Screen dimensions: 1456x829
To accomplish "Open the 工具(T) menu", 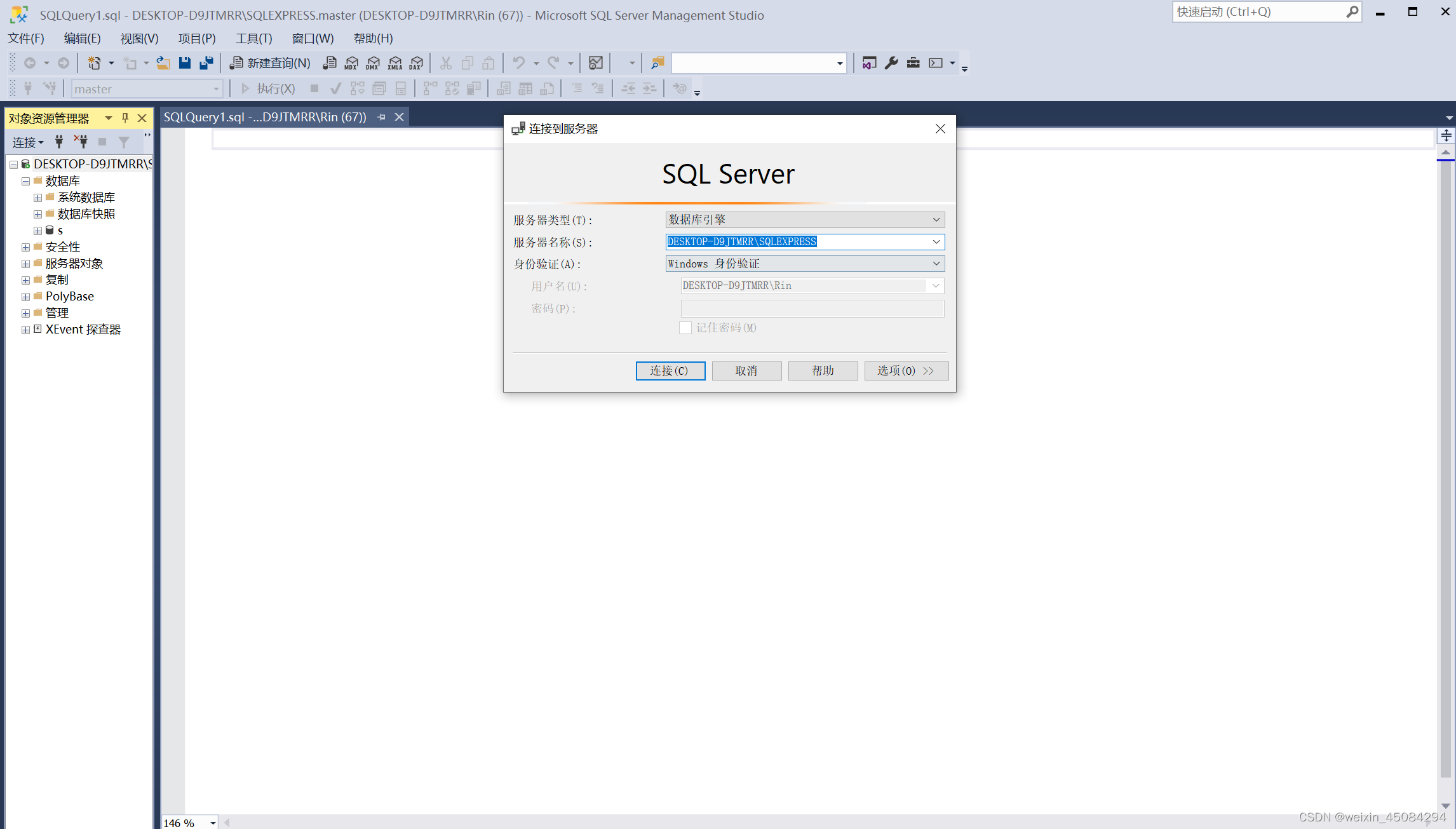I will (253, 39).
